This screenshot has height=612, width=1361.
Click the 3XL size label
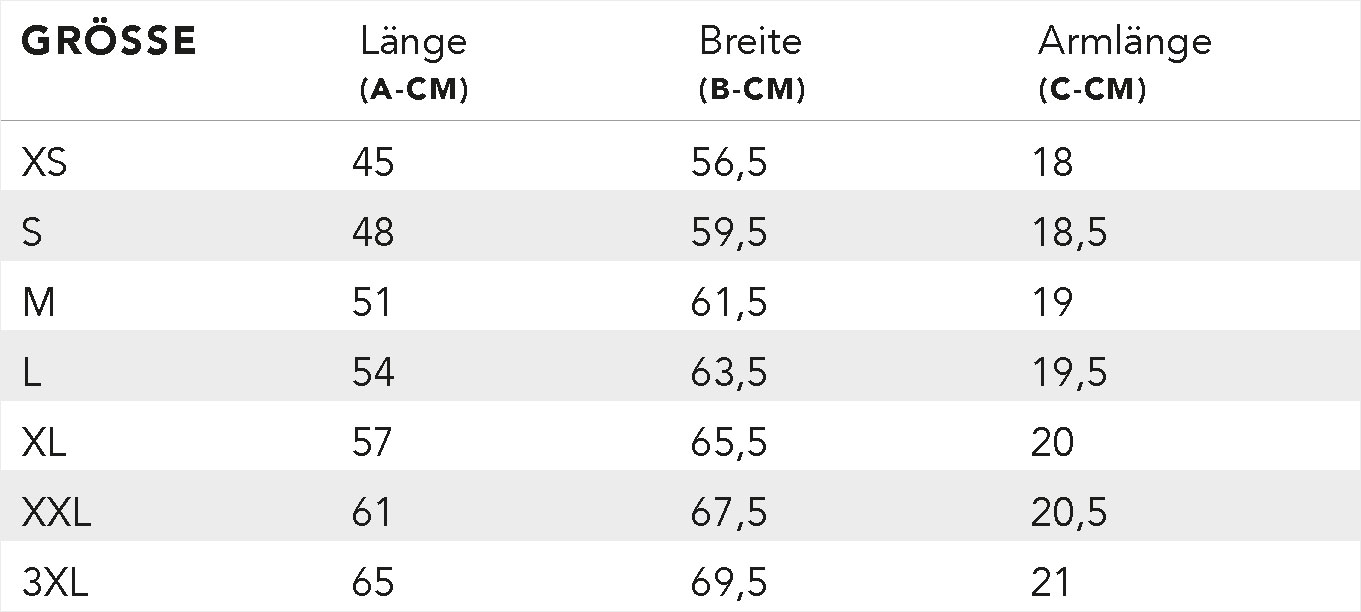(x=56, y=583)
